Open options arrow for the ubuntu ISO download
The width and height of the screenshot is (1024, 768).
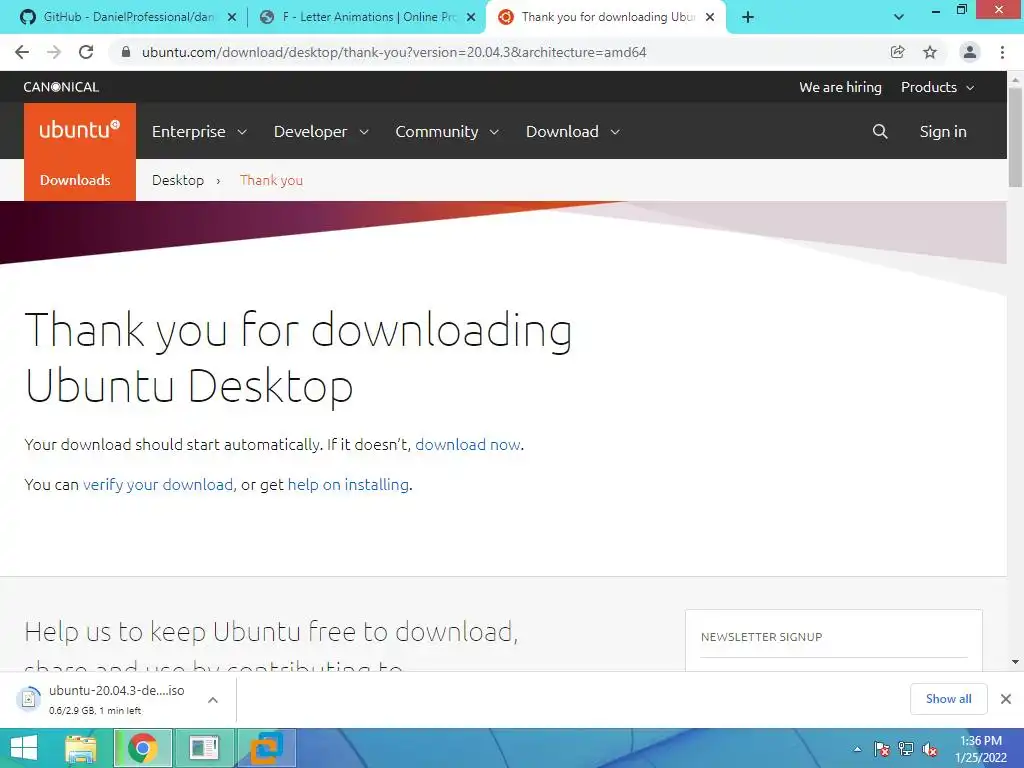213,699
